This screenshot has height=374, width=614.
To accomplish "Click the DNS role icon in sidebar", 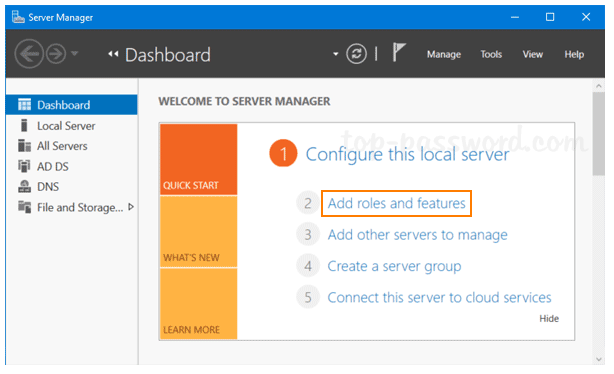I will point(24,186).
